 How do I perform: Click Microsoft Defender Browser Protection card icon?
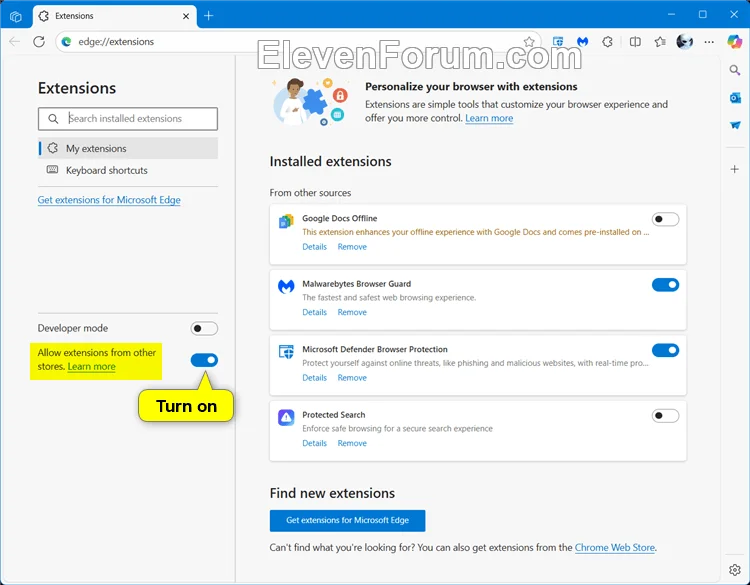coord(286,352)
